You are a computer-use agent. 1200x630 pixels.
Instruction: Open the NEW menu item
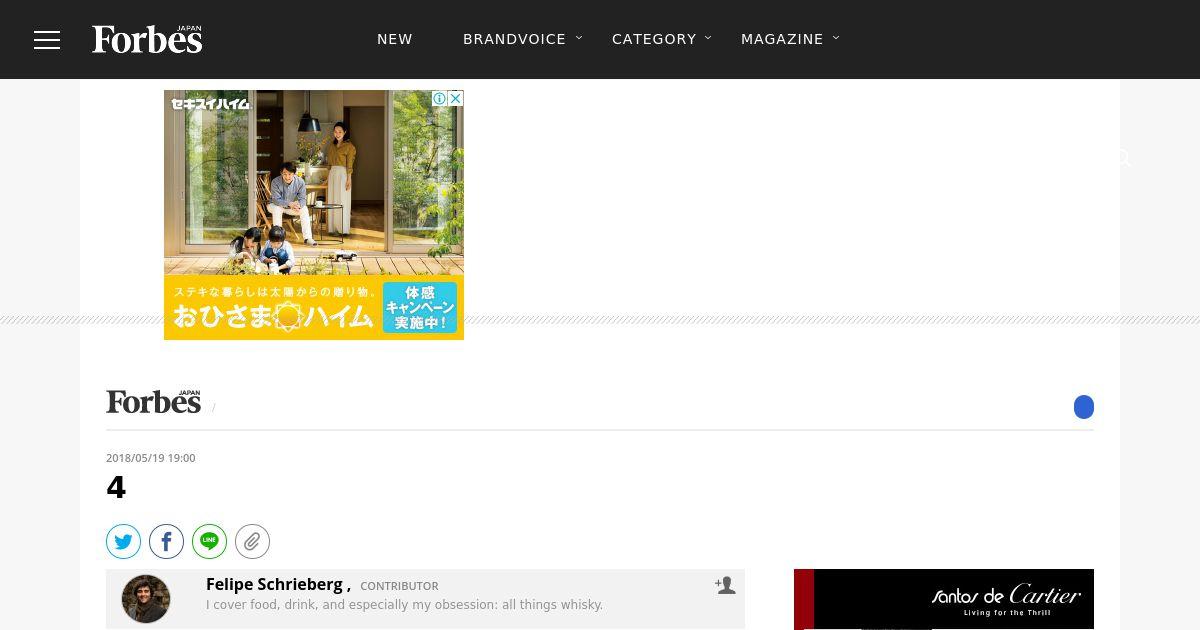(x=395, y=39)
